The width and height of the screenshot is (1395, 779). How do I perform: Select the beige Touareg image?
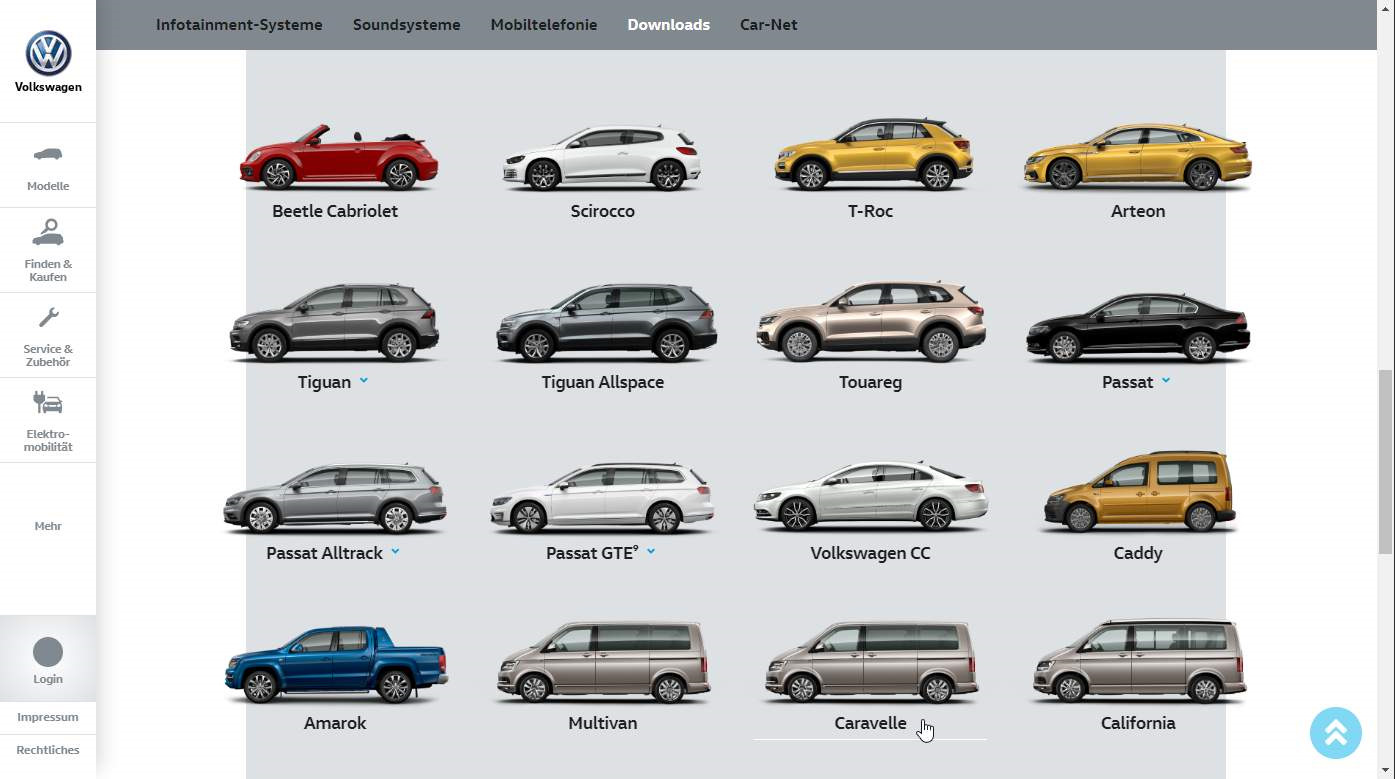coord(871,320)
